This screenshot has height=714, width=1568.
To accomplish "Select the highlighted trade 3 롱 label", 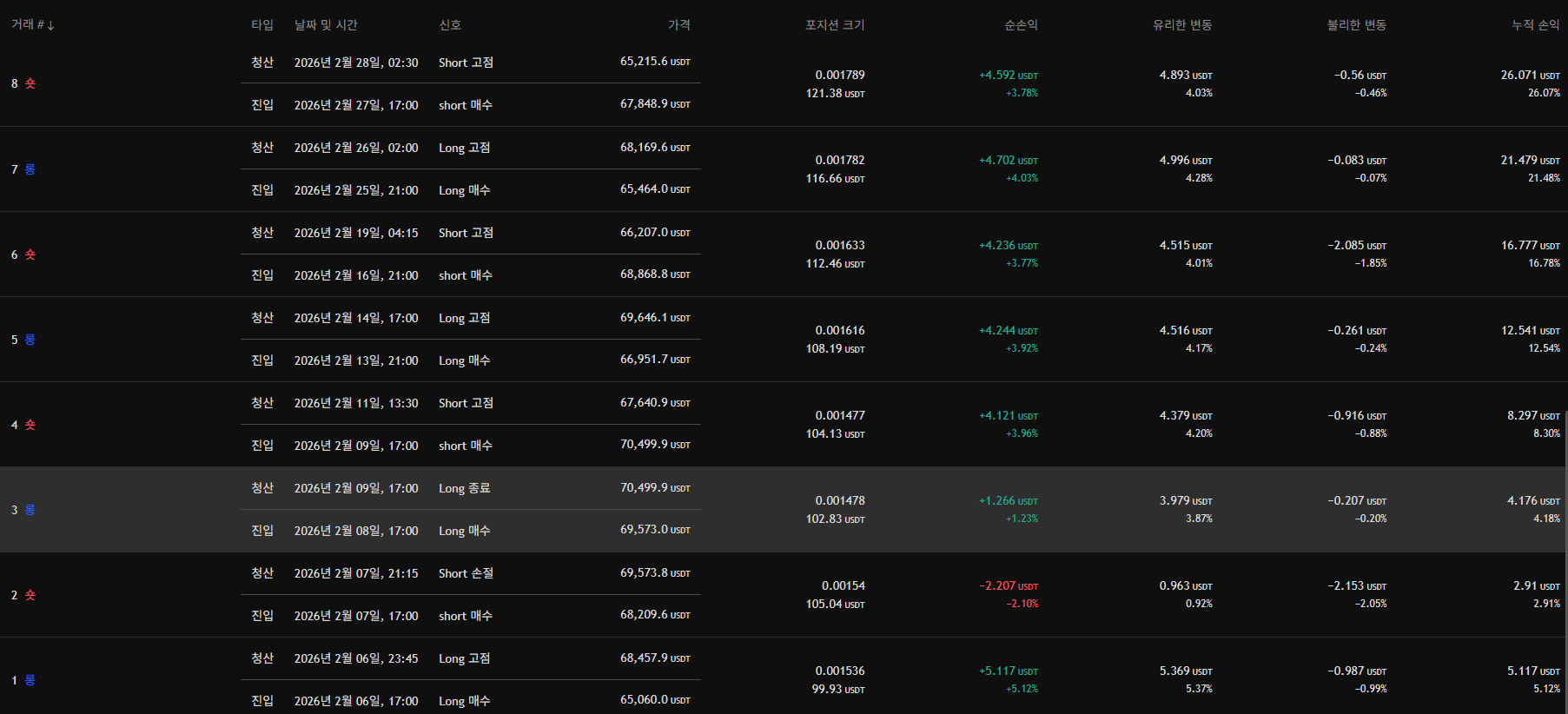I will click(x=23, y=510).
